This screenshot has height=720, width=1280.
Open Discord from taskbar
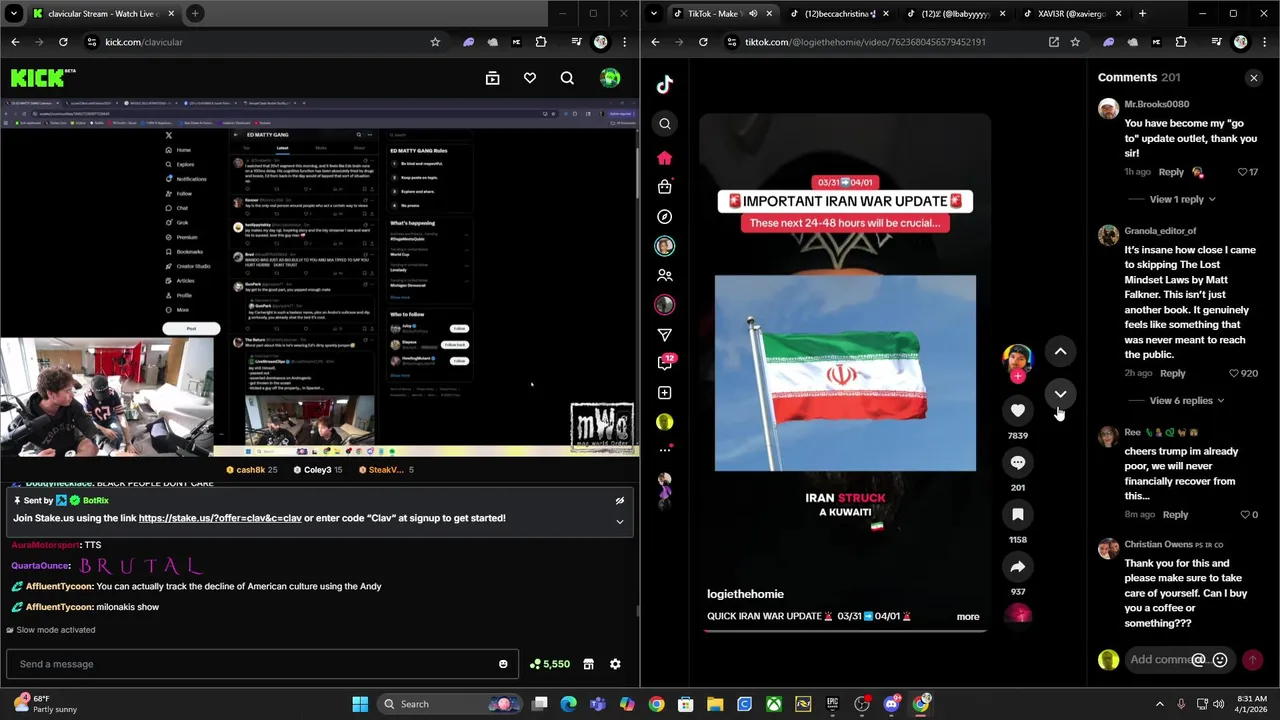click(891, 704)
